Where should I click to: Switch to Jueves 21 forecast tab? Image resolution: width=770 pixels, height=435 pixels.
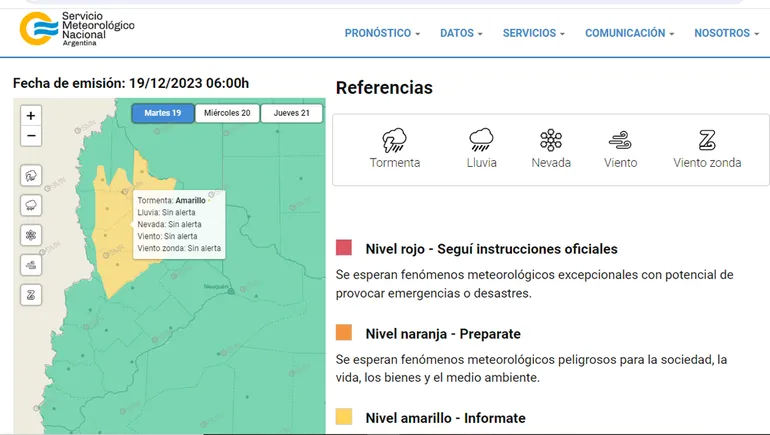pos(291,113)
